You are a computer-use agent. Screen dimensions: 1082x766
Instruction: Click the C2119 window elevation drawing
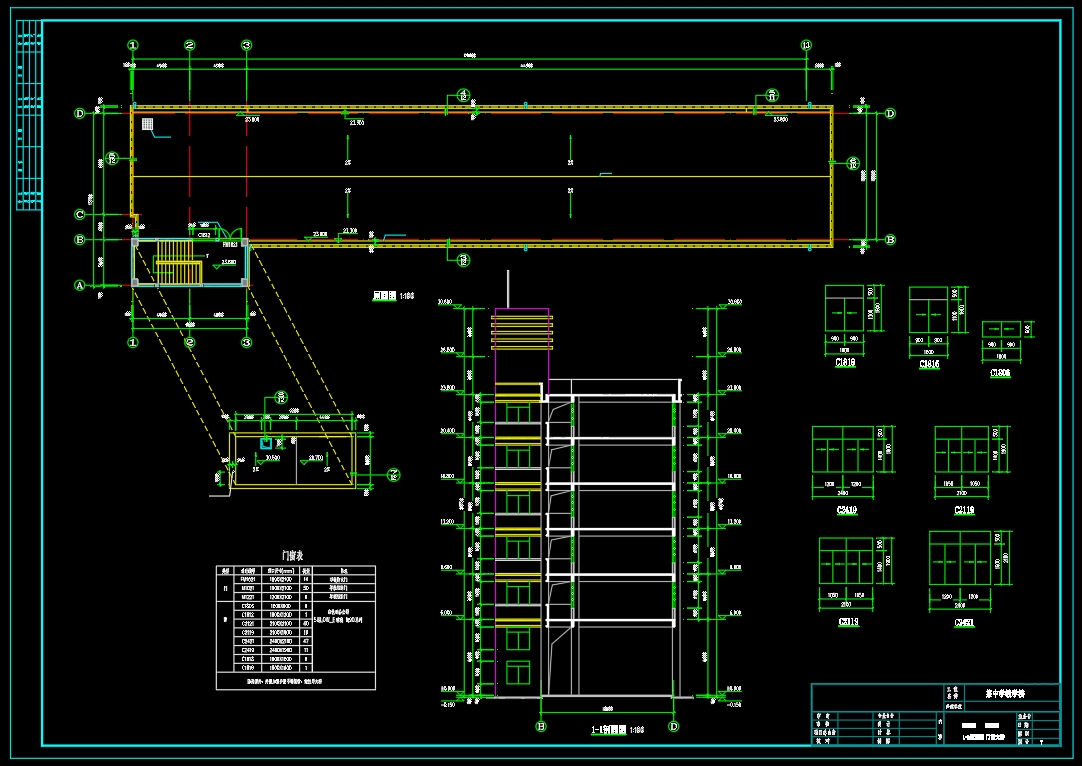tap(963, 449)
